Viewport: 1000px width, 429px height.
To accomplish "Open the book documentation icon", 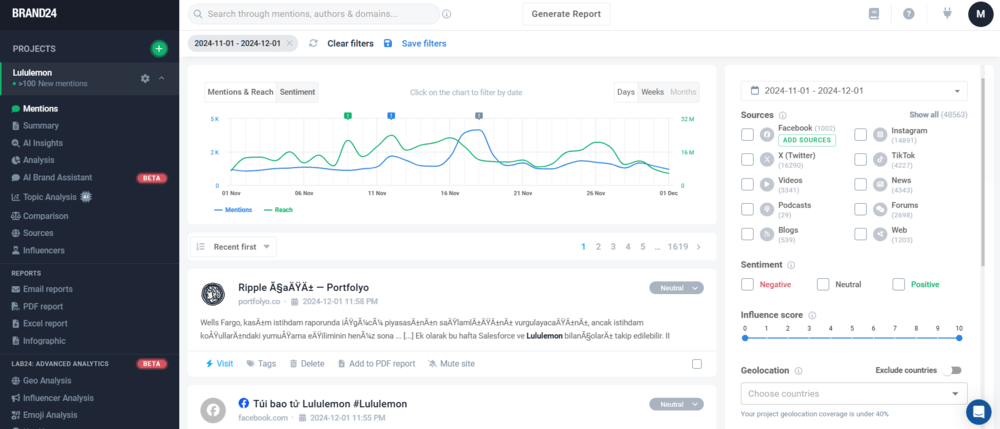I will coord(874,14).
